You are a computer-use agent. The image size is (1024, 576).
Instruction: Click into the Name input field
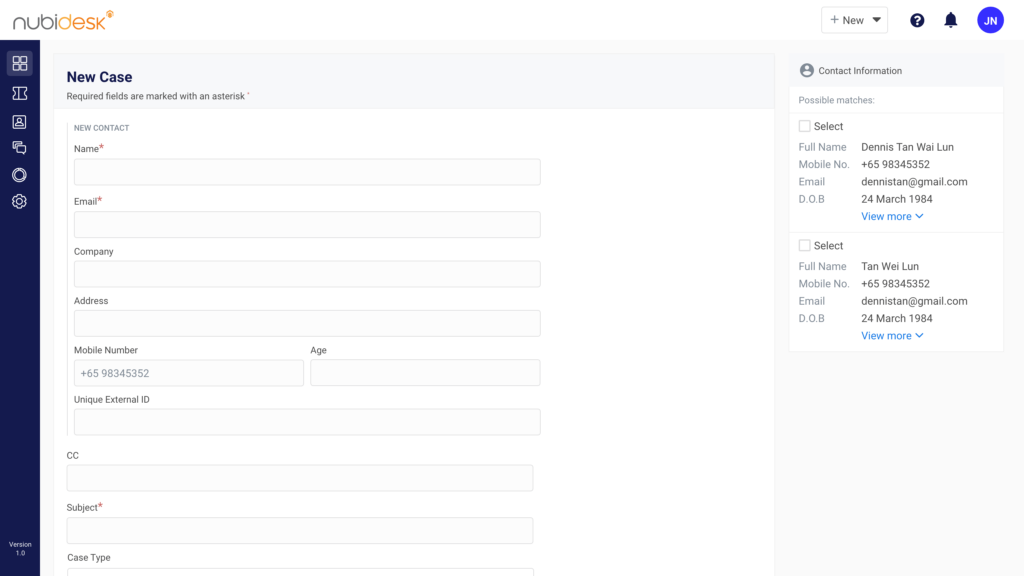point(307,172)
